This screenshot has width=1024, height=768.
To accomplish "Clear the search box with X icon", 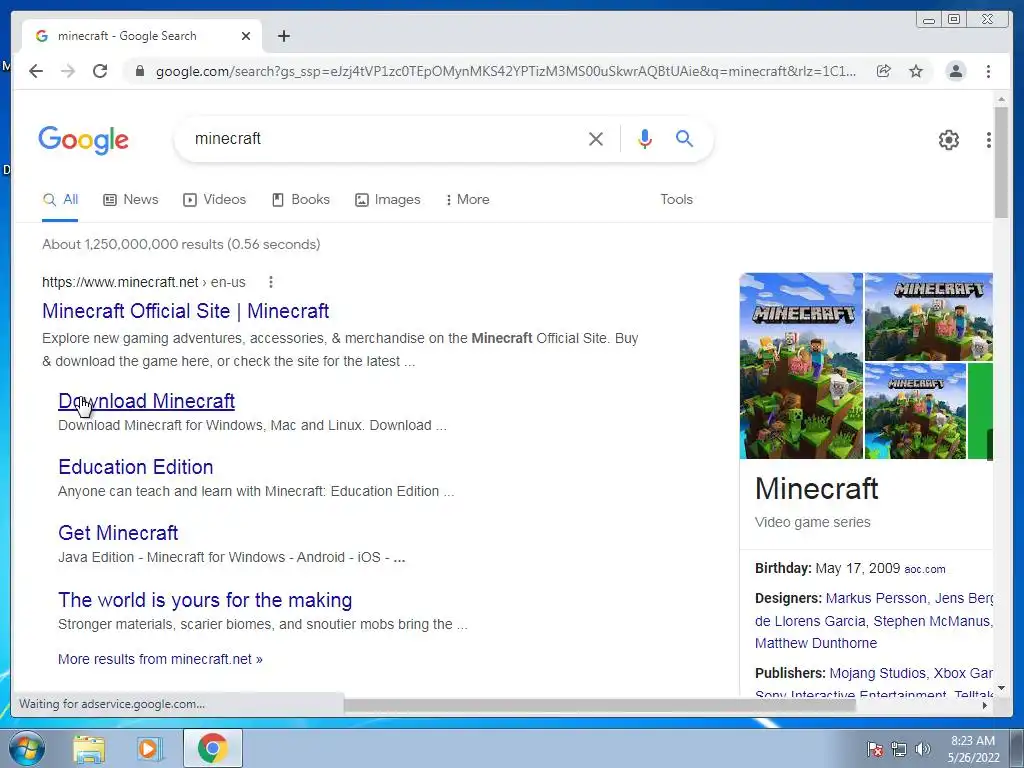I will pos(596,138).
